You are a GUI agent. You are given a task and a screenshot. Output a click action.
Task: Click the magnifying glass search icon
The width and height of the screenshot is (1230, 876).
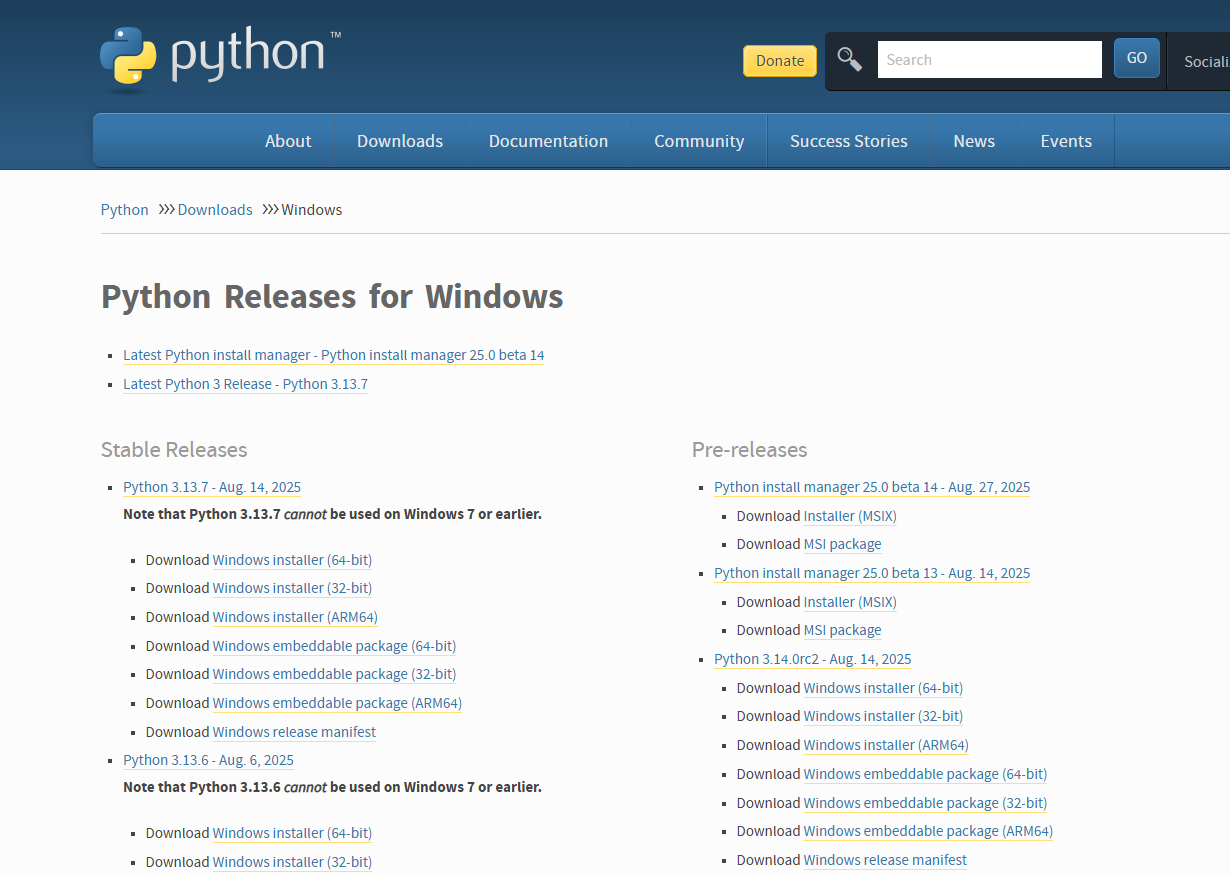(850, 59)
